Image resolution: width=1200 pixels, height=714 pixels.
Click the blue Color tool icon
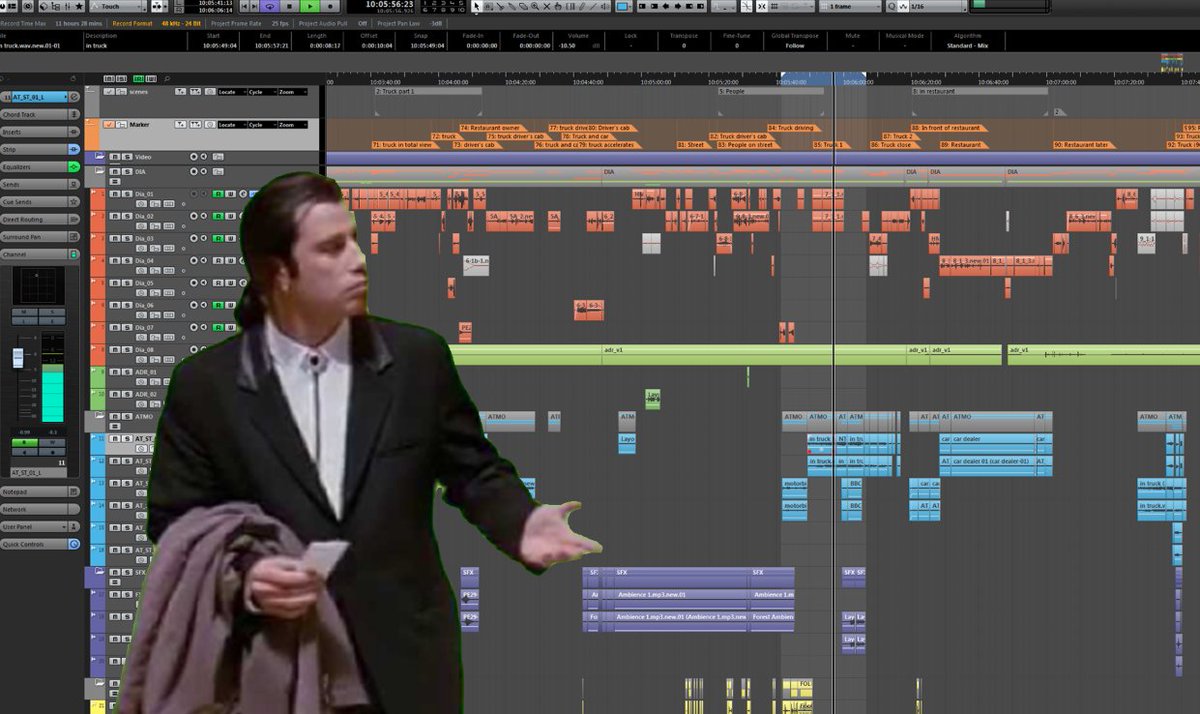point(623,6)
